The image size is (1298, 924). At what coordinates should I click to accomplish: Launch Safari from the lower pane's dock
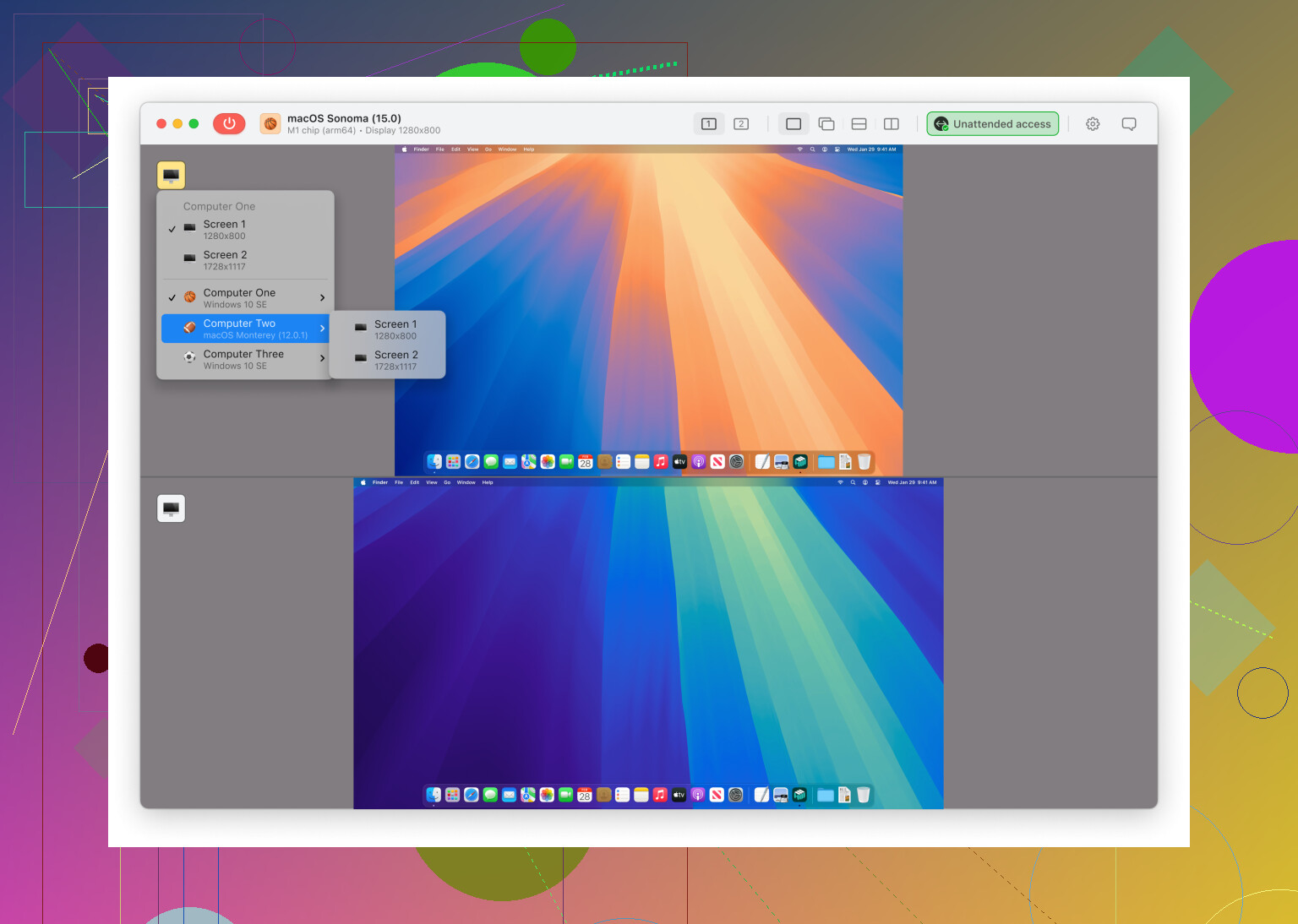coord(472,794)
